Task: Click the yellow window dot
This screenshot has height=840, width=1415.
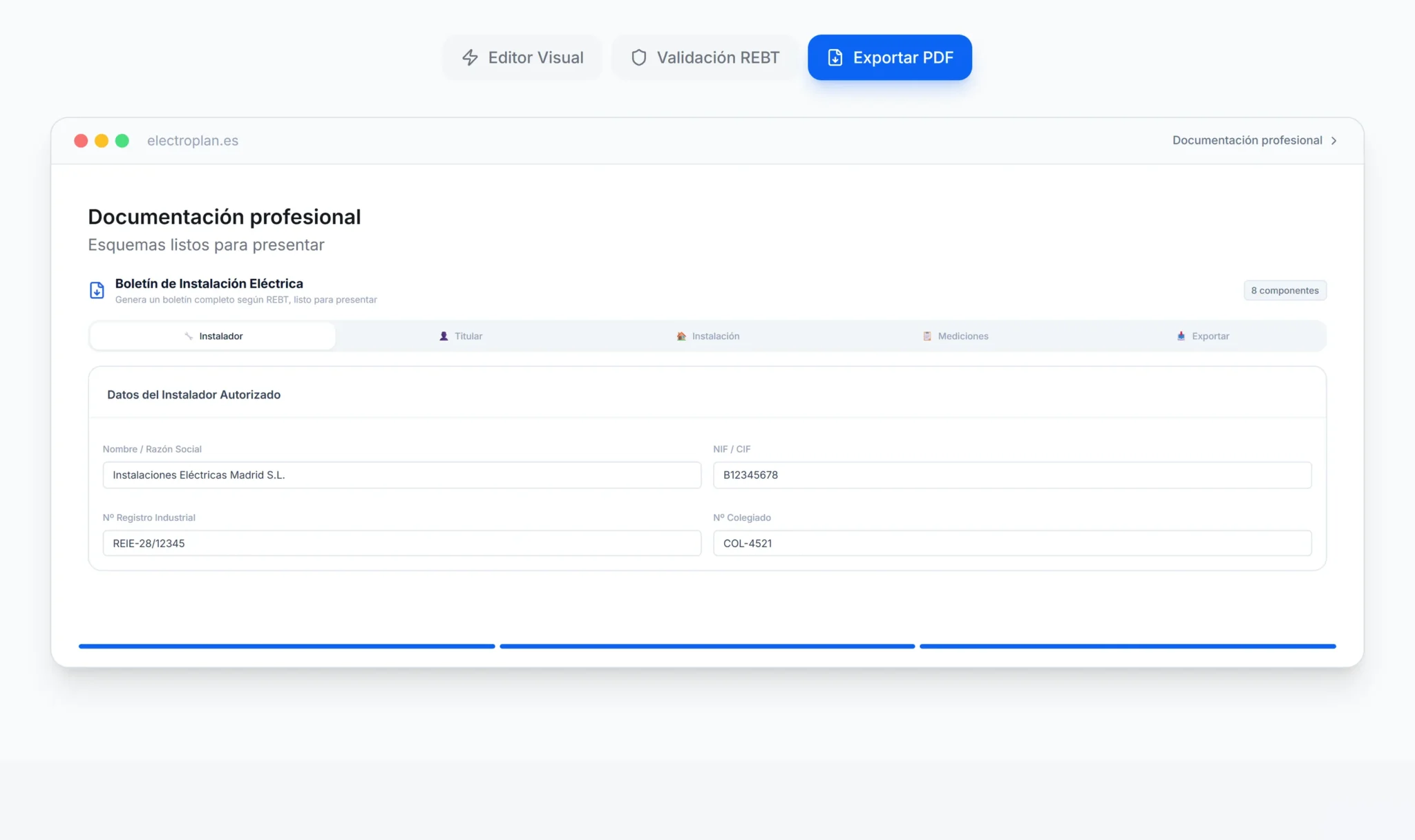Action: tap(102, 141)
